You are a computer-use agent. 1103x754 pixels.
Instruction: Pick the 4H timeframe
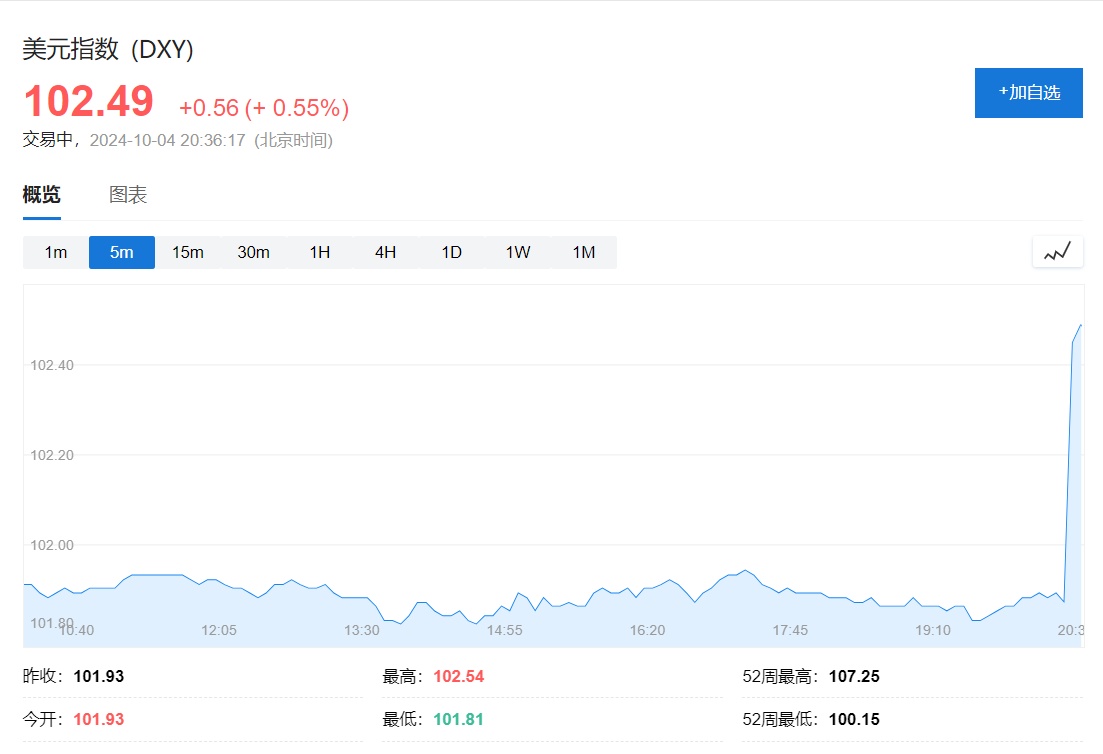386,252
